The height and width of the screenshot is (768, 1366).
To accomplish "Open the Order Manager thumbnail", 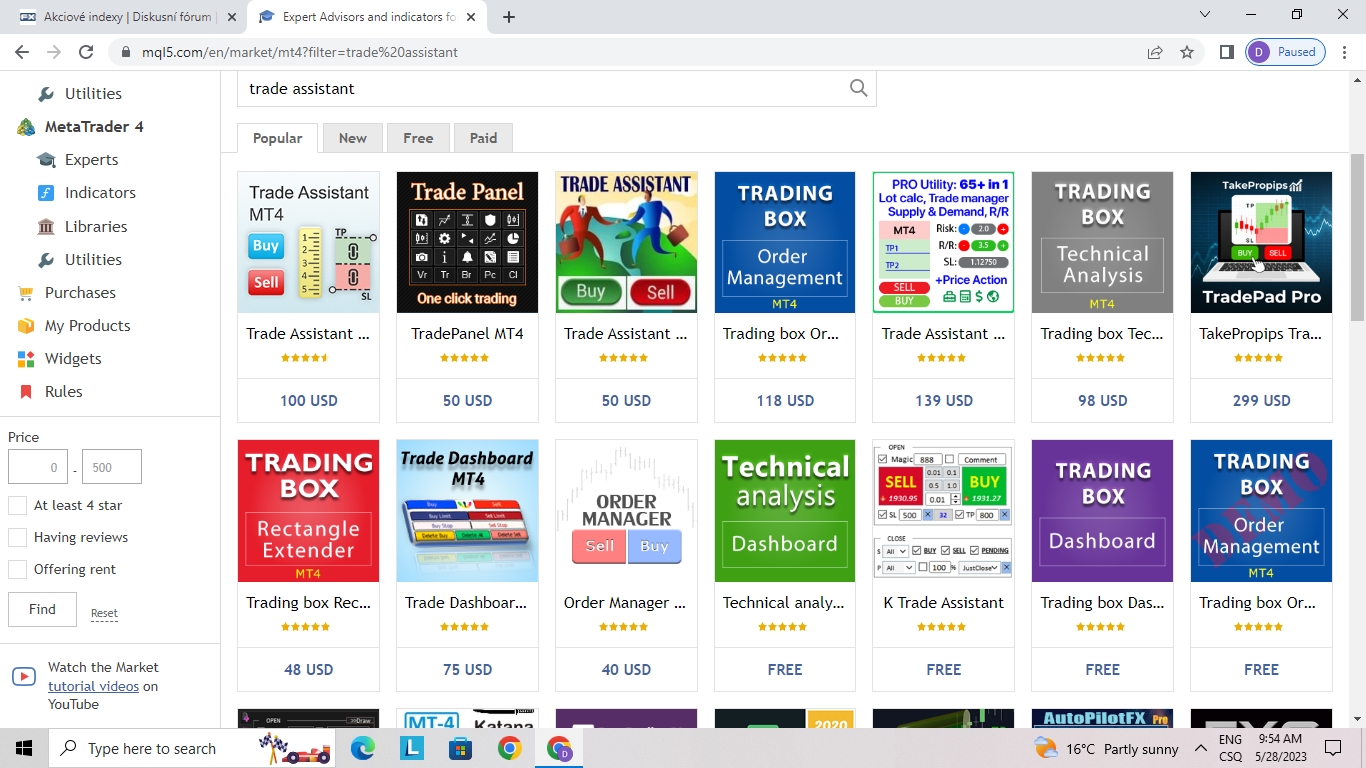I will (626, 511).
